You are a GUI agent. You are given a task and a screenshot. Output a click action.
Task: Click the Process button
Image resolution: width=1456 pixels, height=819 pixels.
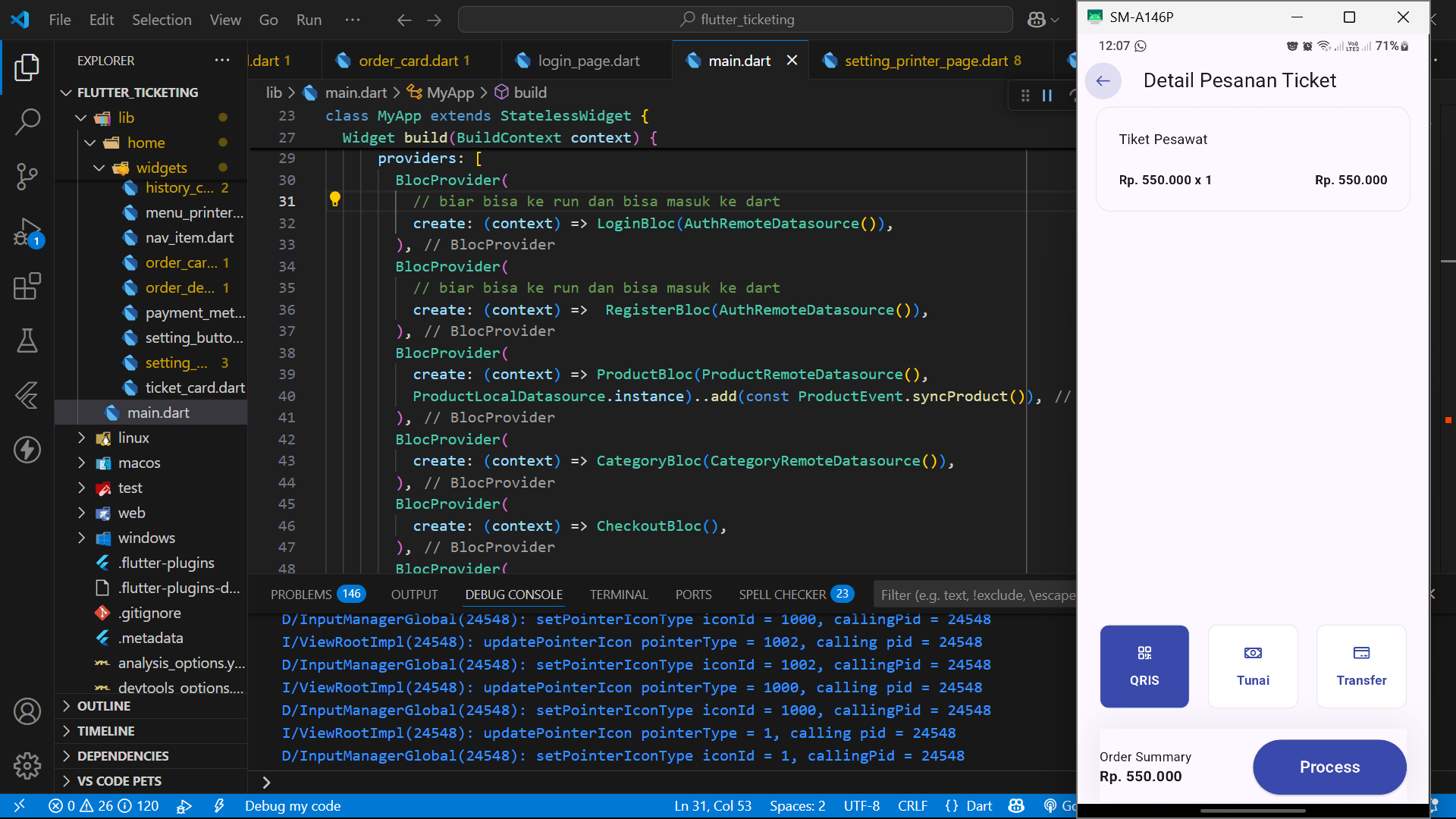pyautogui.click(x=1329, y=767)
